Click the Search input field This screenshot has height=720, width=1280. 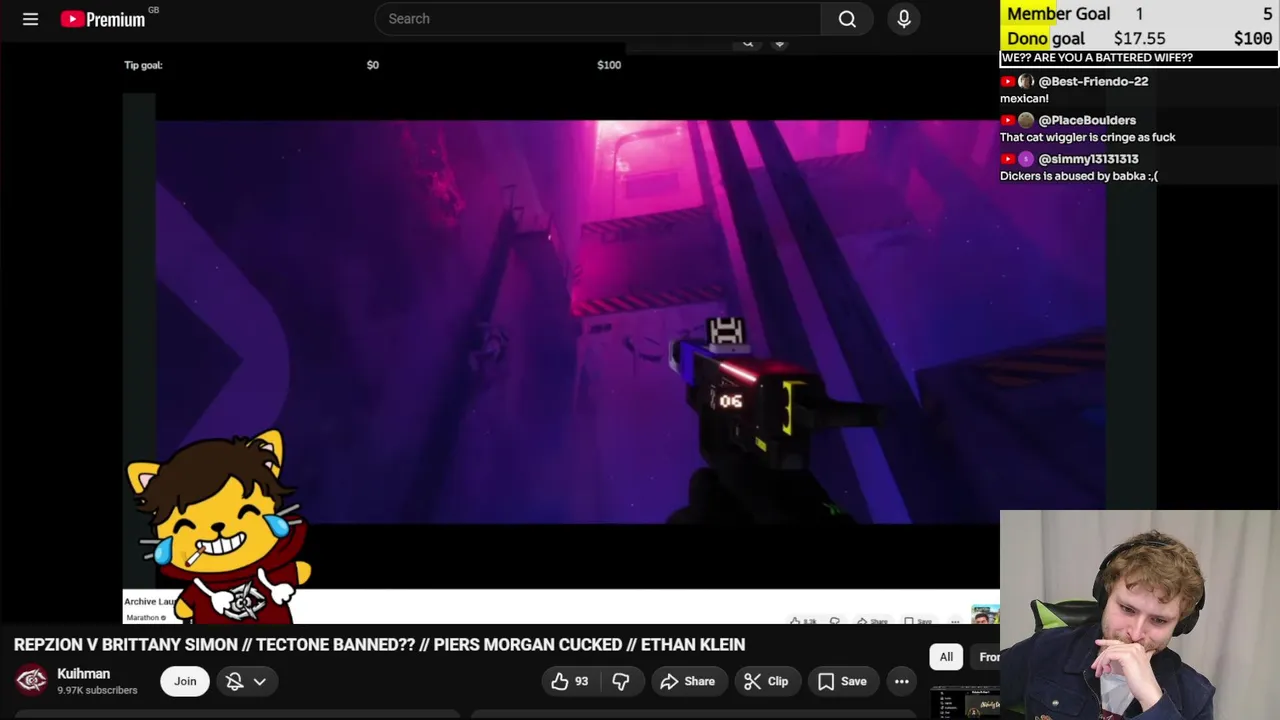(598, 19)
